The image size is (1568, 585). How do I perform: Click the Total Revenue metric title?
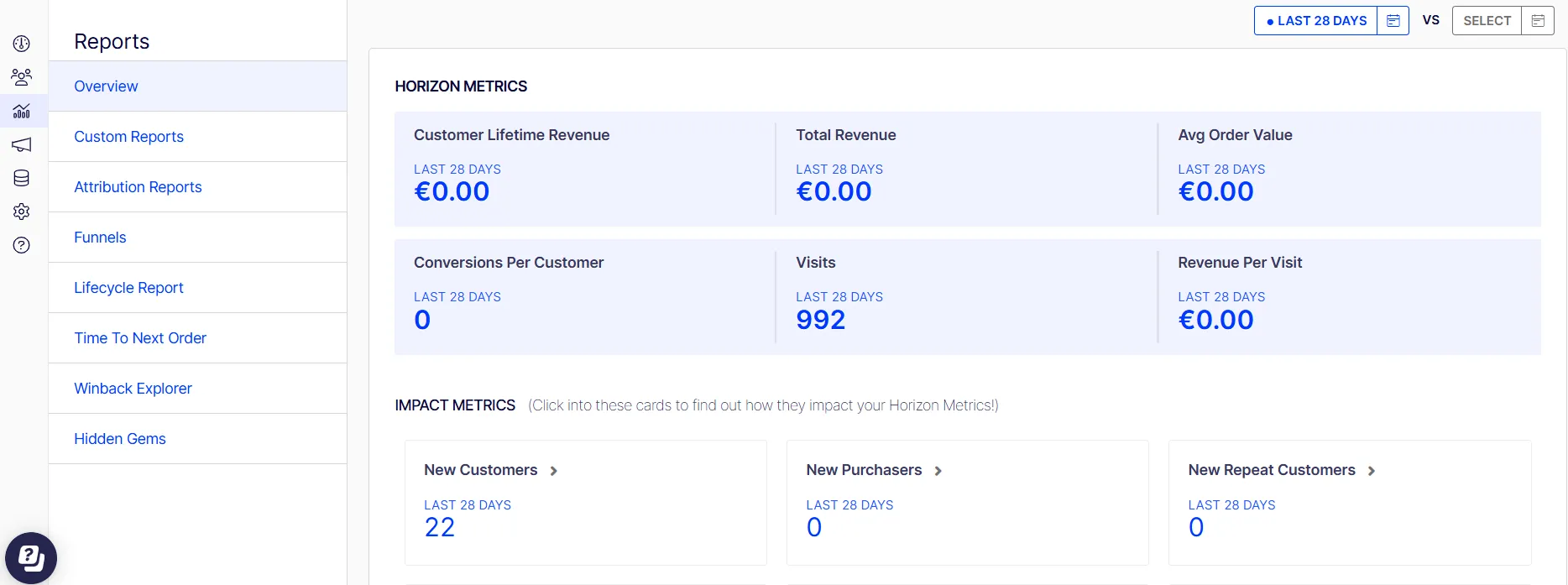[846, 135]
